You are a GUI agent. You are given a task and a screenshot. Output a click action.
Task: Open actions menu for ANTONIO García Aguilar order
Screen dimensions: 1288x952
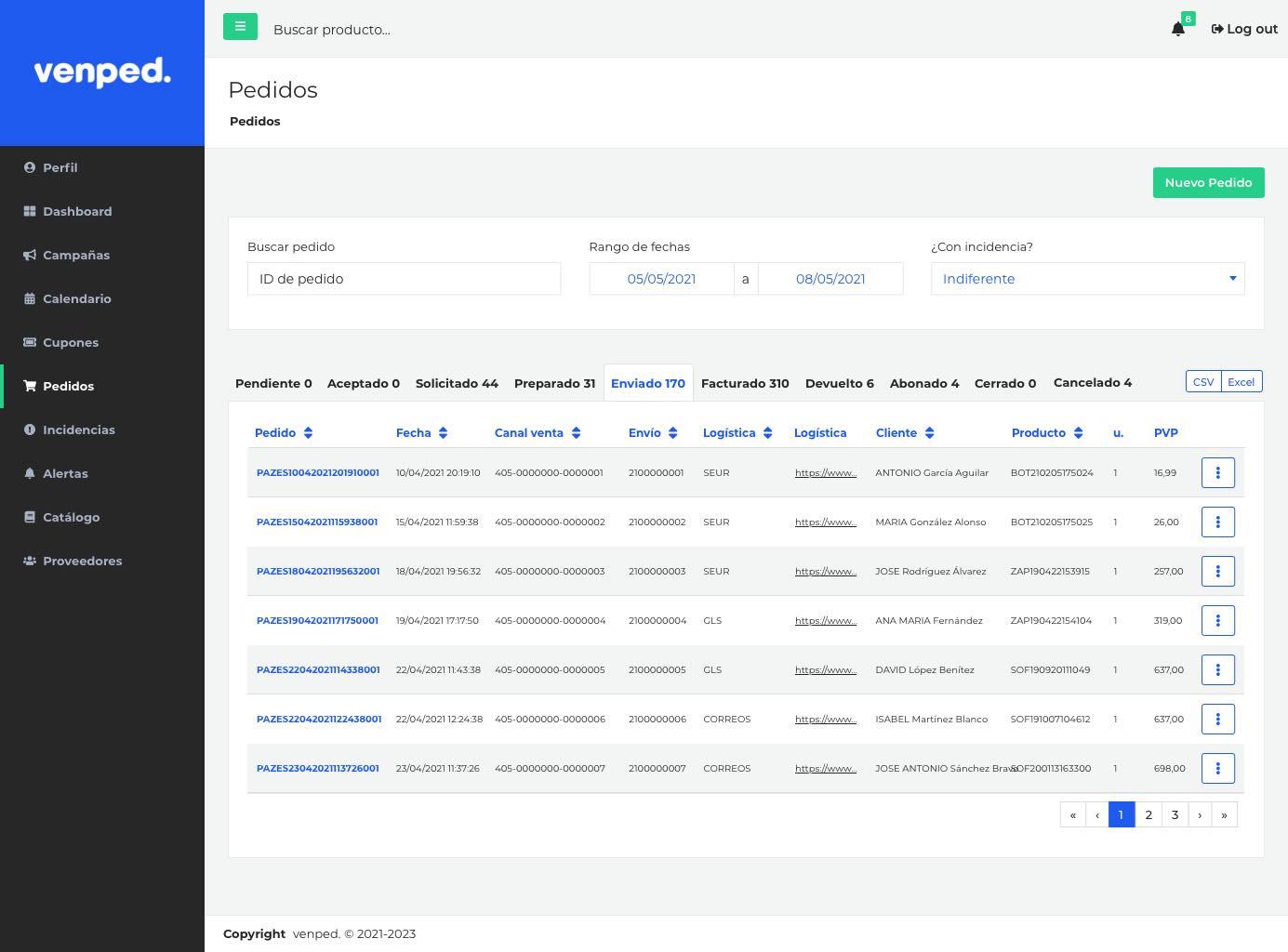1217,472
